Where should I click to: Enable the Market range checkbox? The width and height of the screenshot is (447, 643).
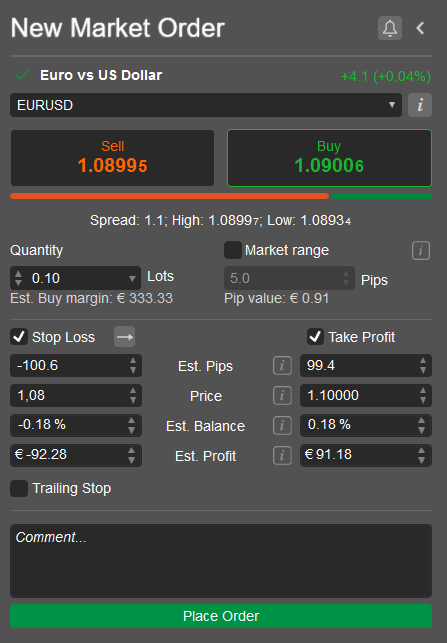click(233, 250)
